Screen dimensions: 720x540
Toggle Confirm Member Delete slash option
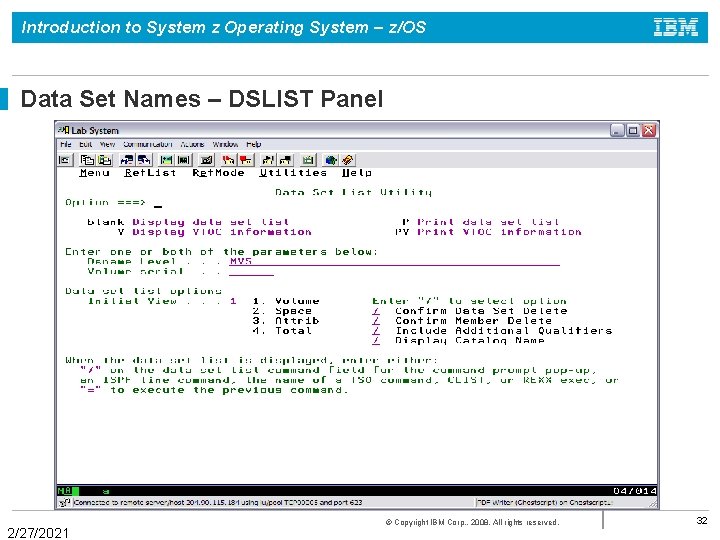(376, 321)
